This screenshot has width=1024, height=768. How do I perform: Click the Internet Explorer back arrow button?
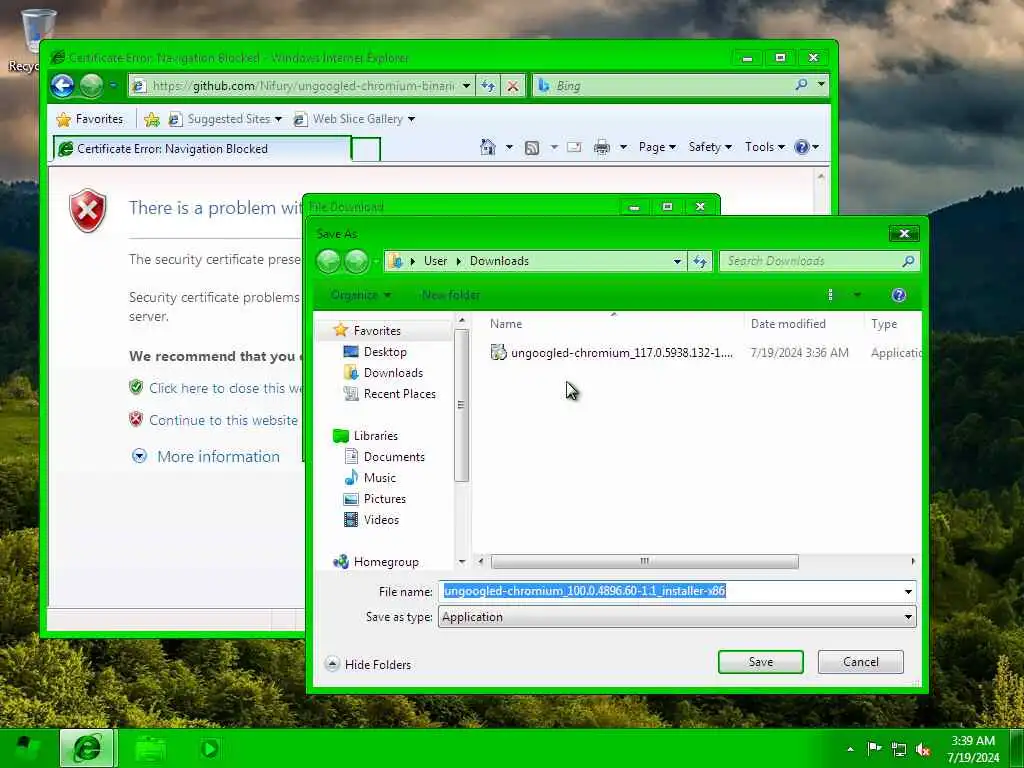[x=63, y=86]
